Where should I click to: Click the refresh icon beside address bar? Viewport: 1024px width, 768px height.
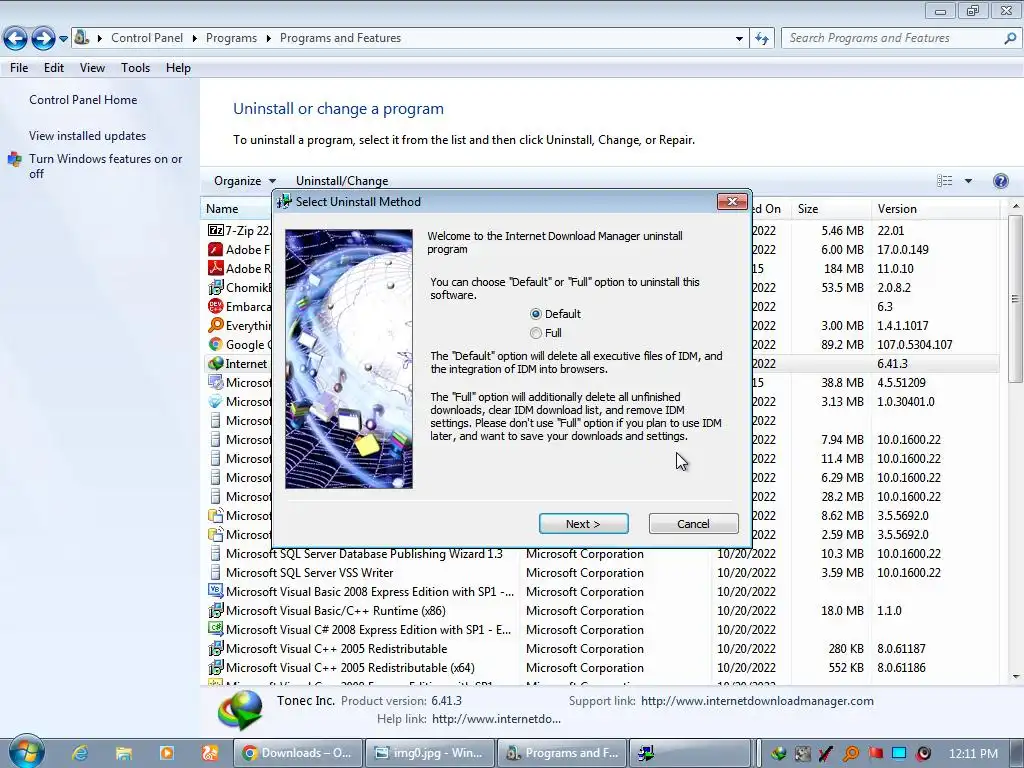(x=762, y=39)
